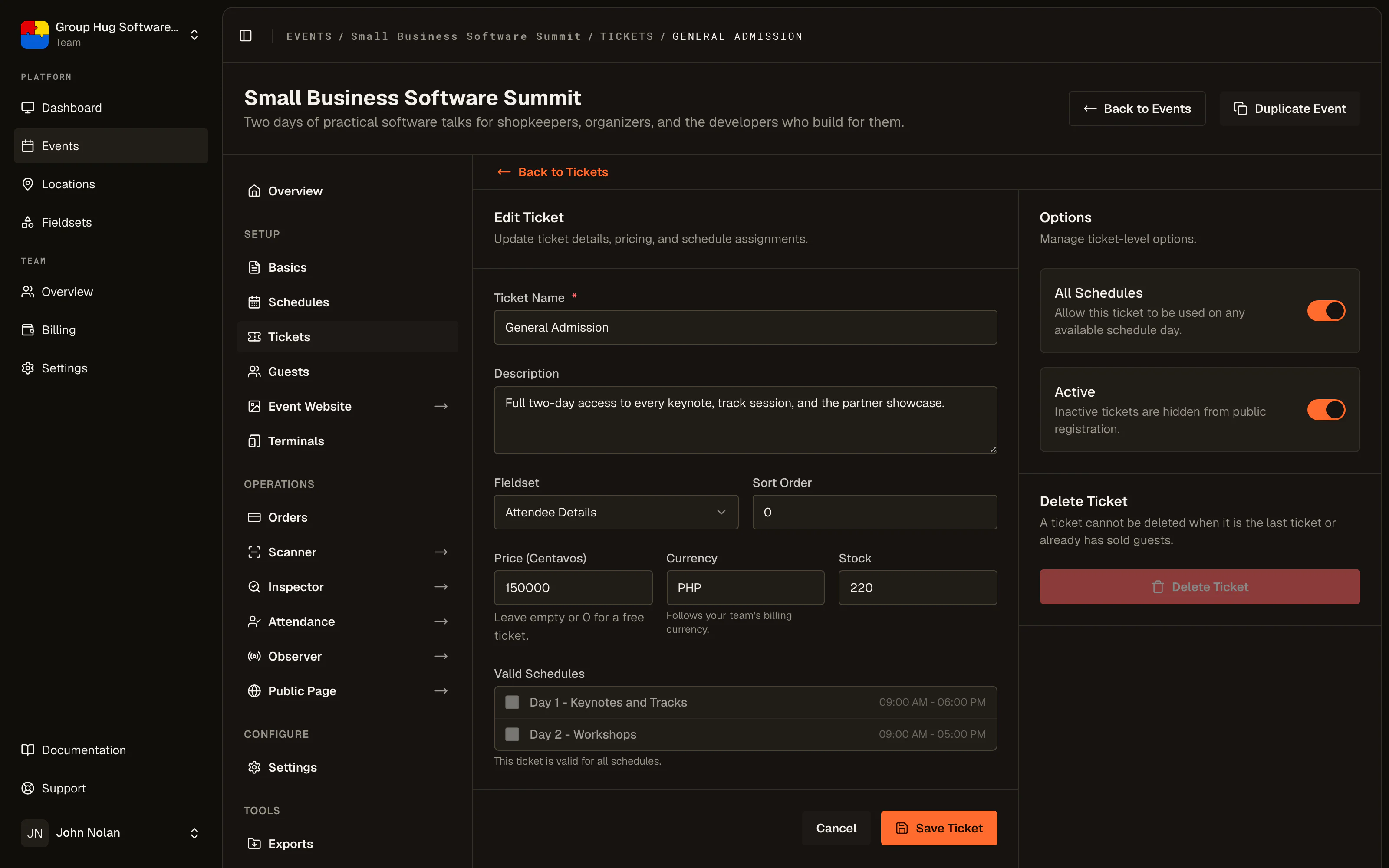The image size is (1389, 868).
Task: Click the Ticket Name input field
Action: tap(746, 327)
